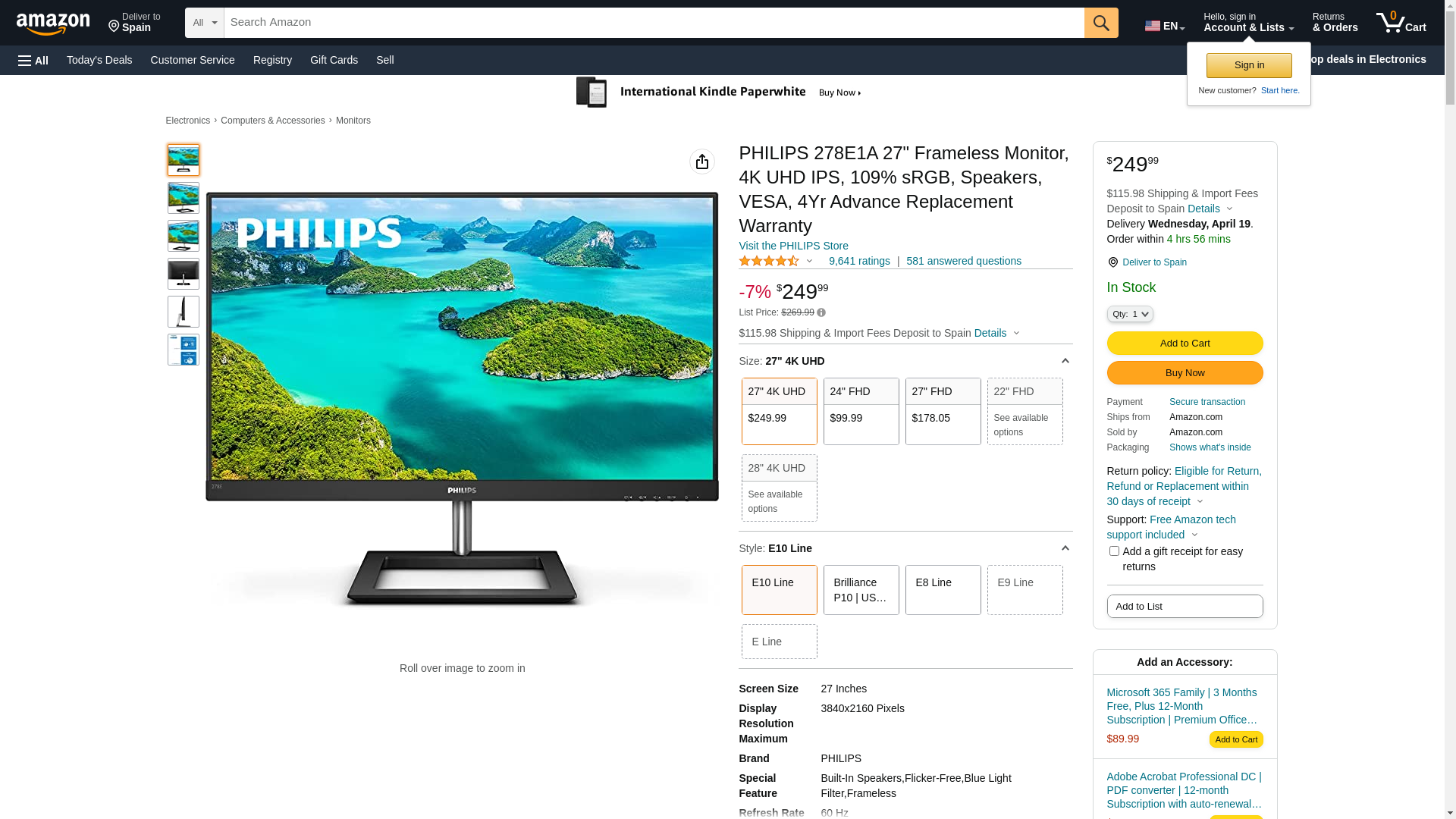Select the 24" FHD size option
This screenshot has height=819, width=1456.
click(861, 411)
